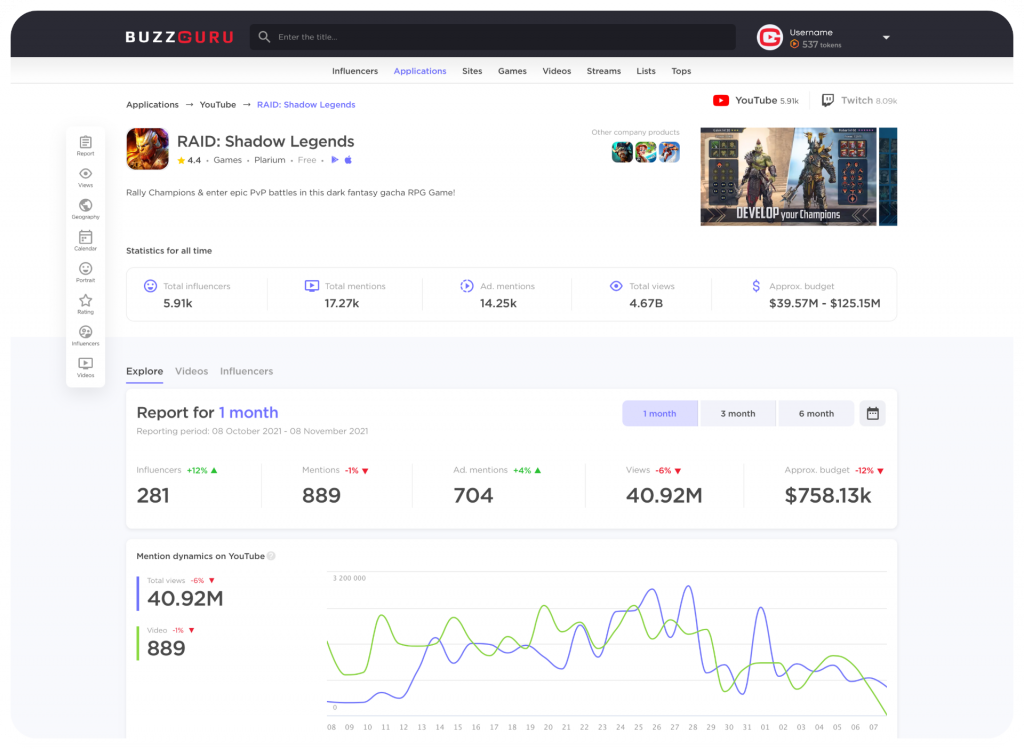Click YouTube breadcrumb link

point(217,104)
